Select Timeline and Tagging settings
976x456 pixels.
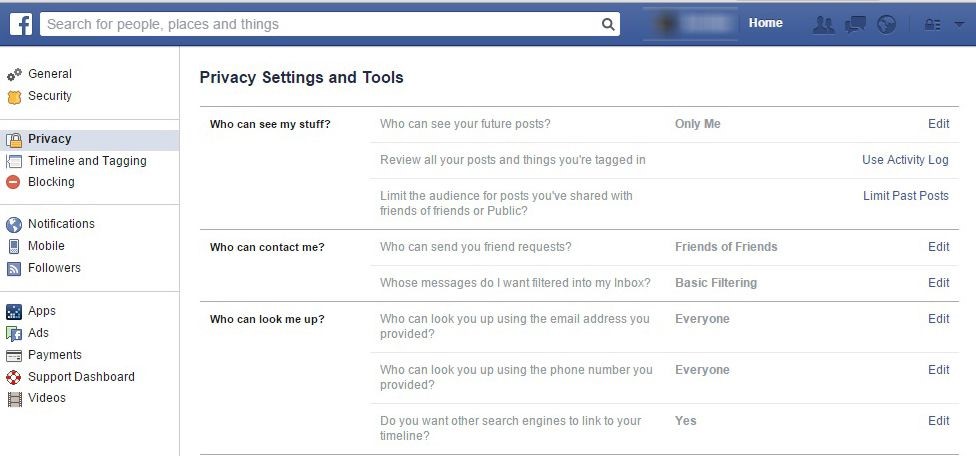87,161
